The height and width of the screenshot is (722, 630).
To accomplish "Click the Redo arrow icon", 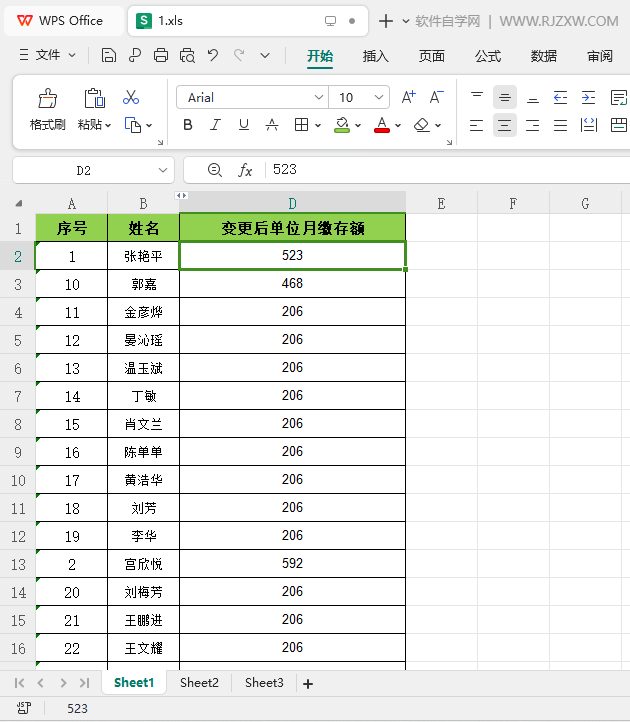I will point(239,56).
